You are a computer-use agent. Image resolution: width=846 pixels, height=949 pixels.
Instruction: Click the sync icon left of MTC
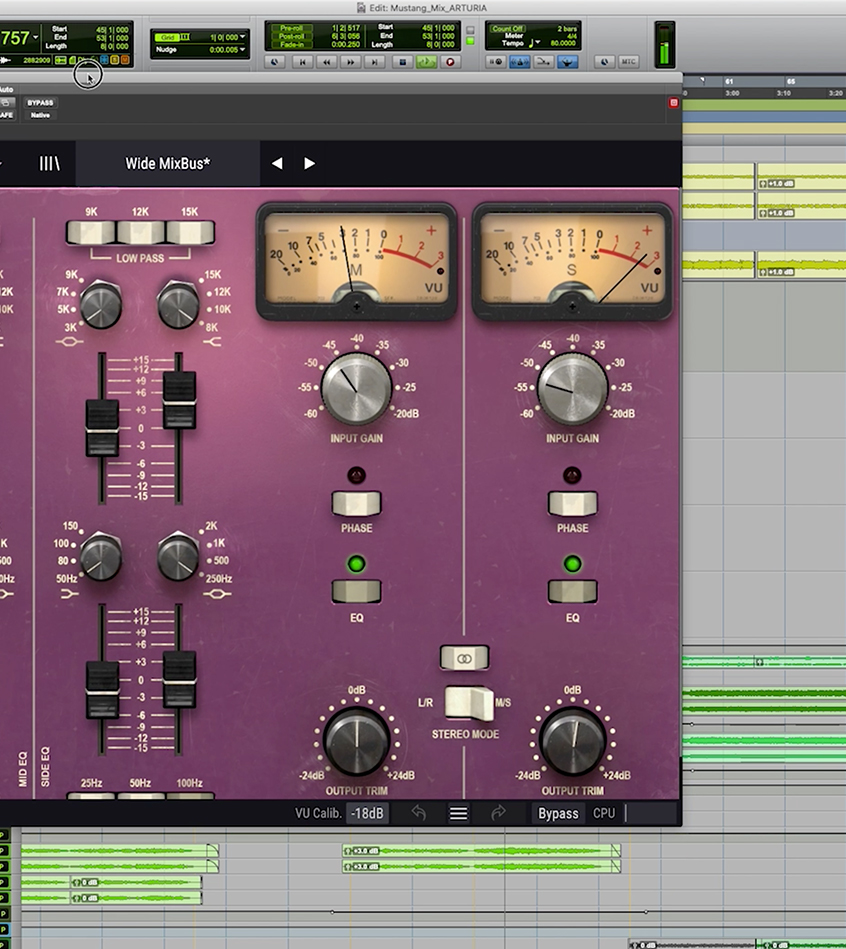pos(605,62)
